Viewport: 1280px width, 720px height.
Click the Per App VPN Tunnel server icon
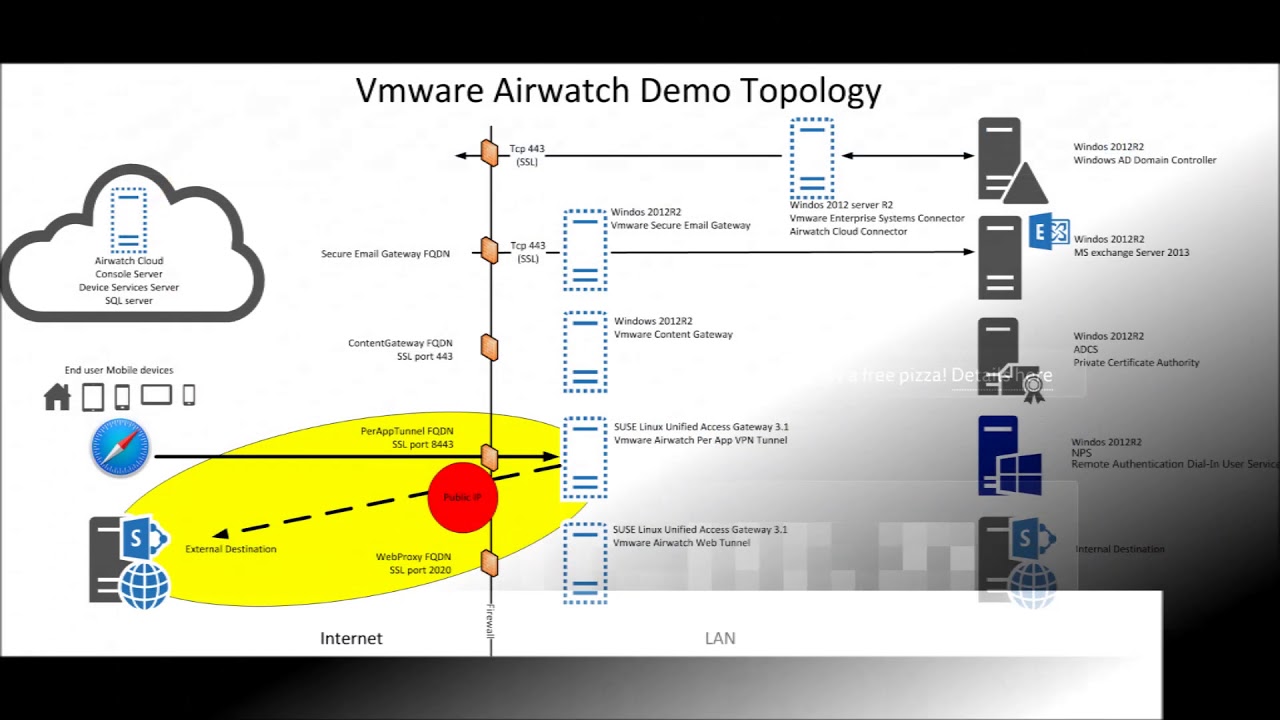click(585, 457)
